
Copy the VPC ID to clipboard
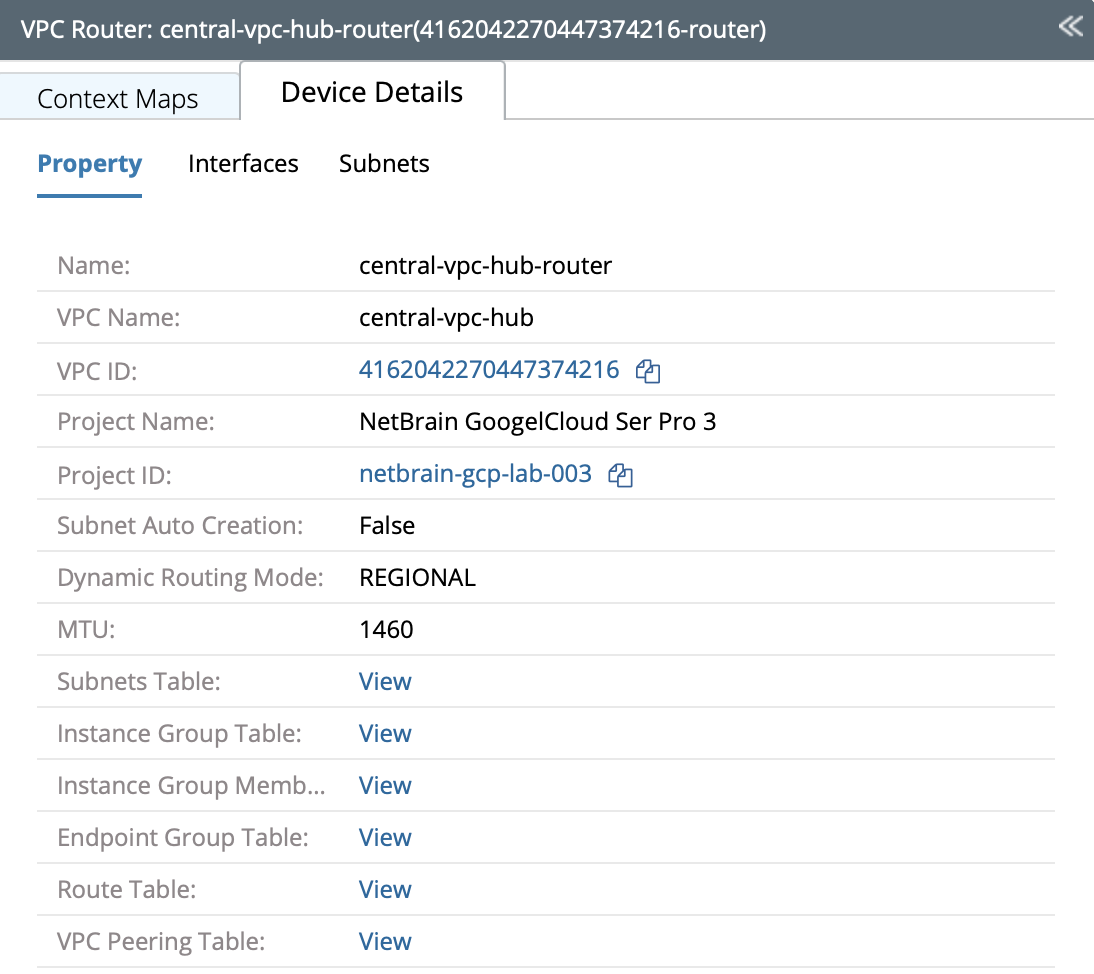point(649,371)
